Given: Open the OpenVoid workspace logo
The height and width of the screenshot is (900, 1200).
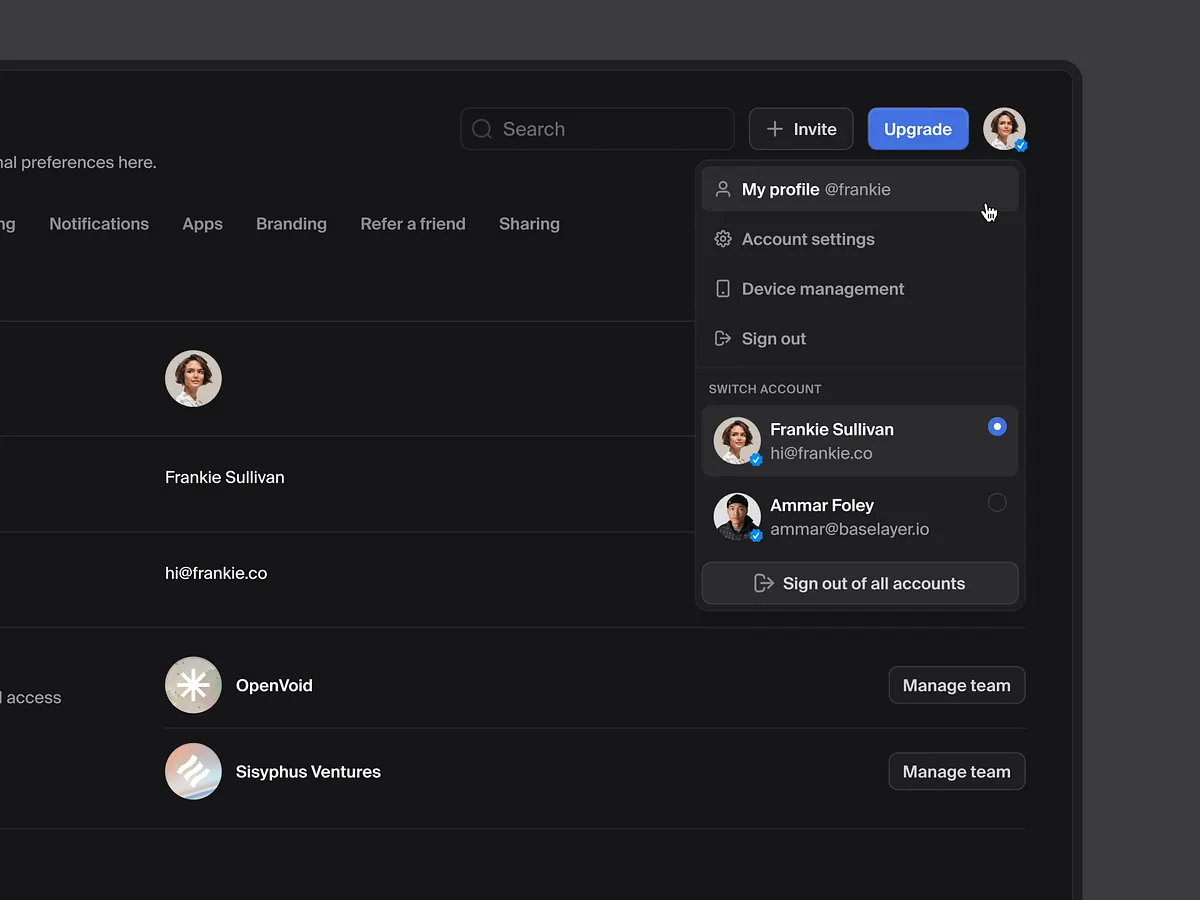Looking at the screenshot, I should pos(193,685).
